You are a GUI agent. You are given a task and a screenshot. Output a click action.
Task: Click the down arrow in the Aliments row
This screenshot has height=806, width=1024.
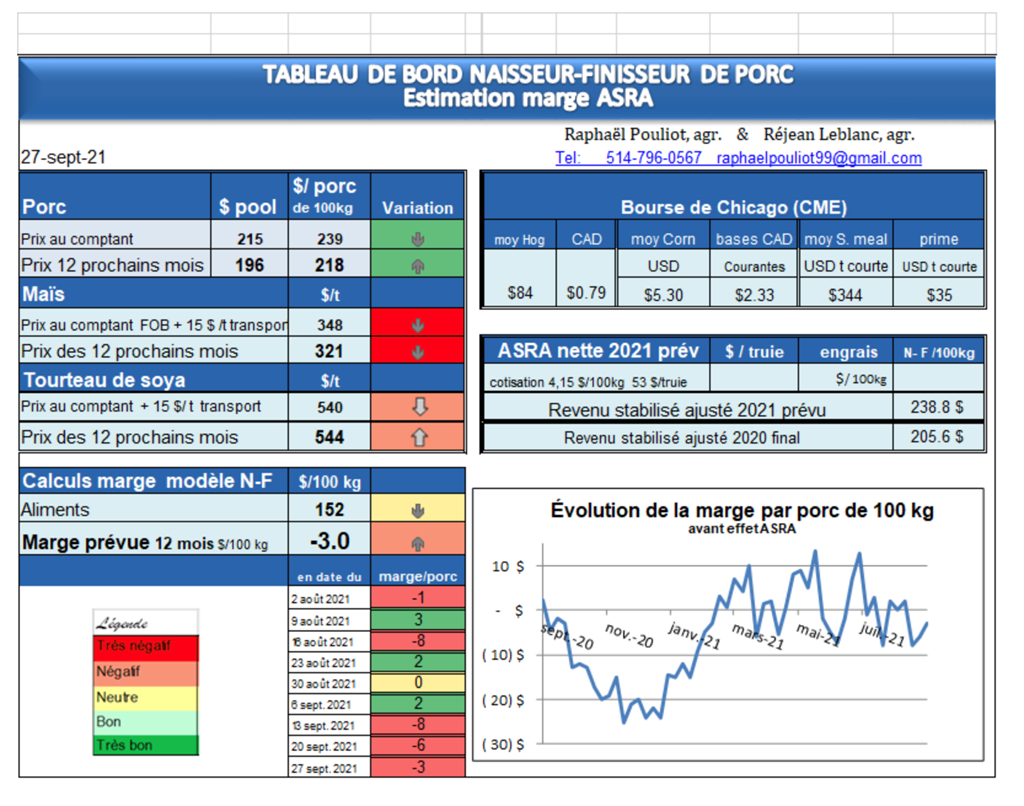(x=417, y=510)
